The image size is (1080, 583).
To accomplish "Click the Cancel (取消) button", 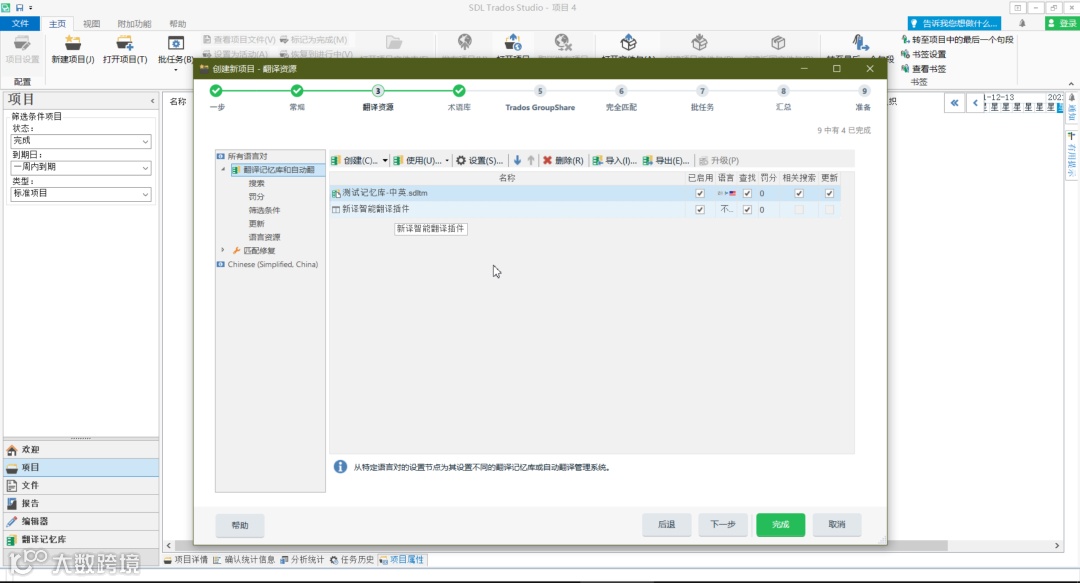I will pyautogui.click(x=837, y=524).
